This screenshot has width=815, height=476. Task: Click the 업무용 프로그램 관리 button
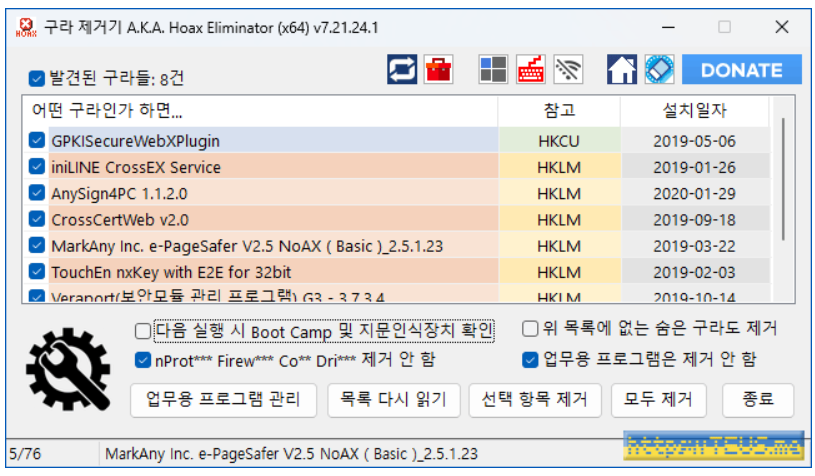[224, 400]
